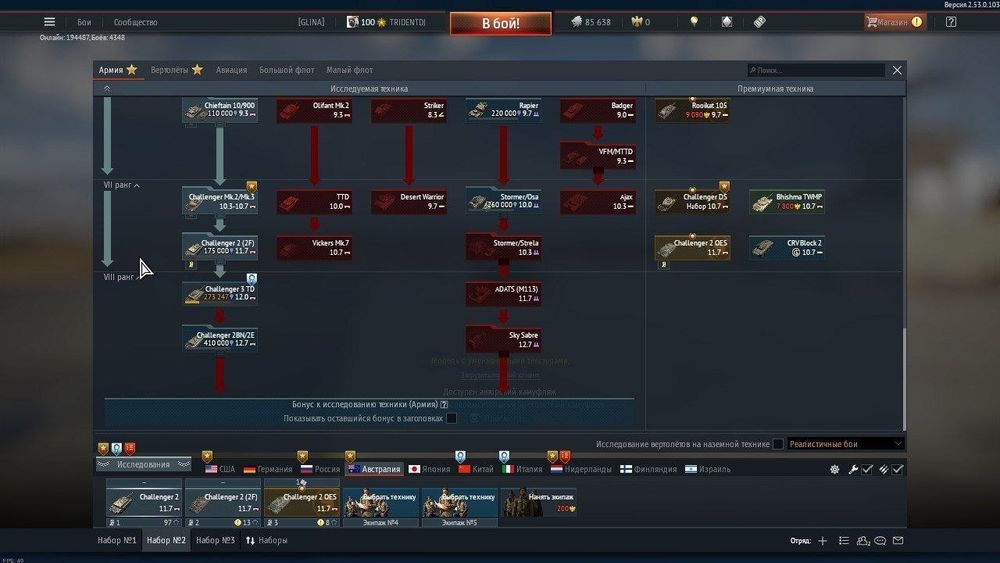Open the chat bubble icon

pyautogui.click(x=880, y=541)
